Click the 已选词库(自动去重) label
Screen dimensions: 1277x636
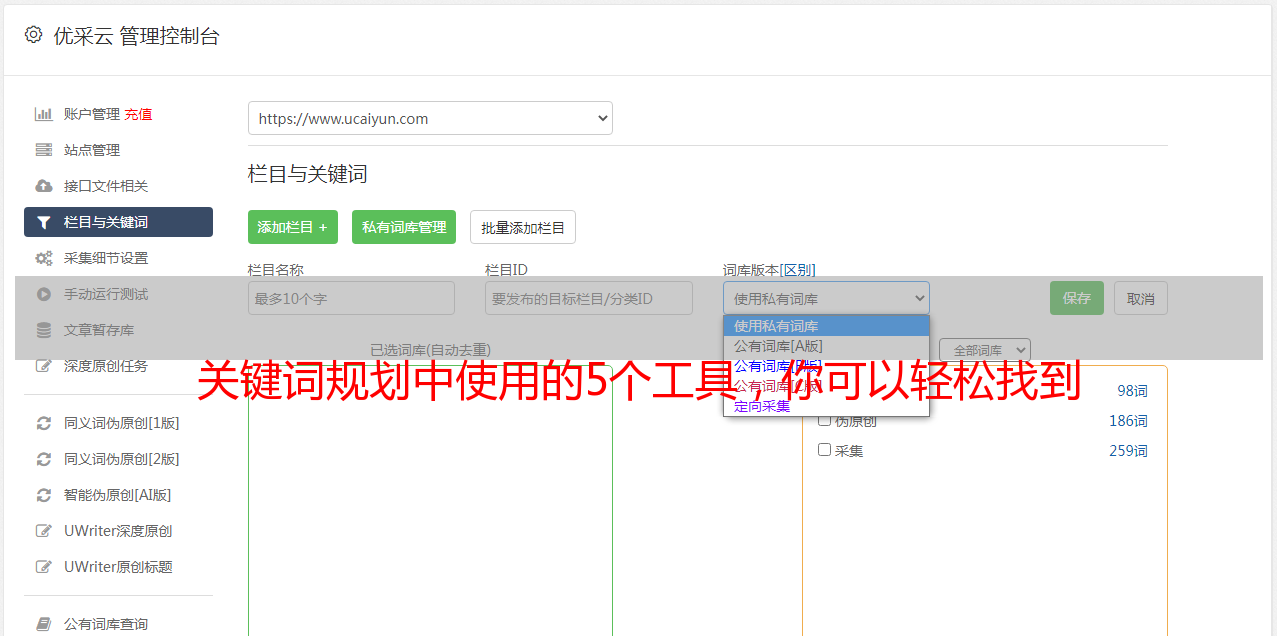[430, 350]
